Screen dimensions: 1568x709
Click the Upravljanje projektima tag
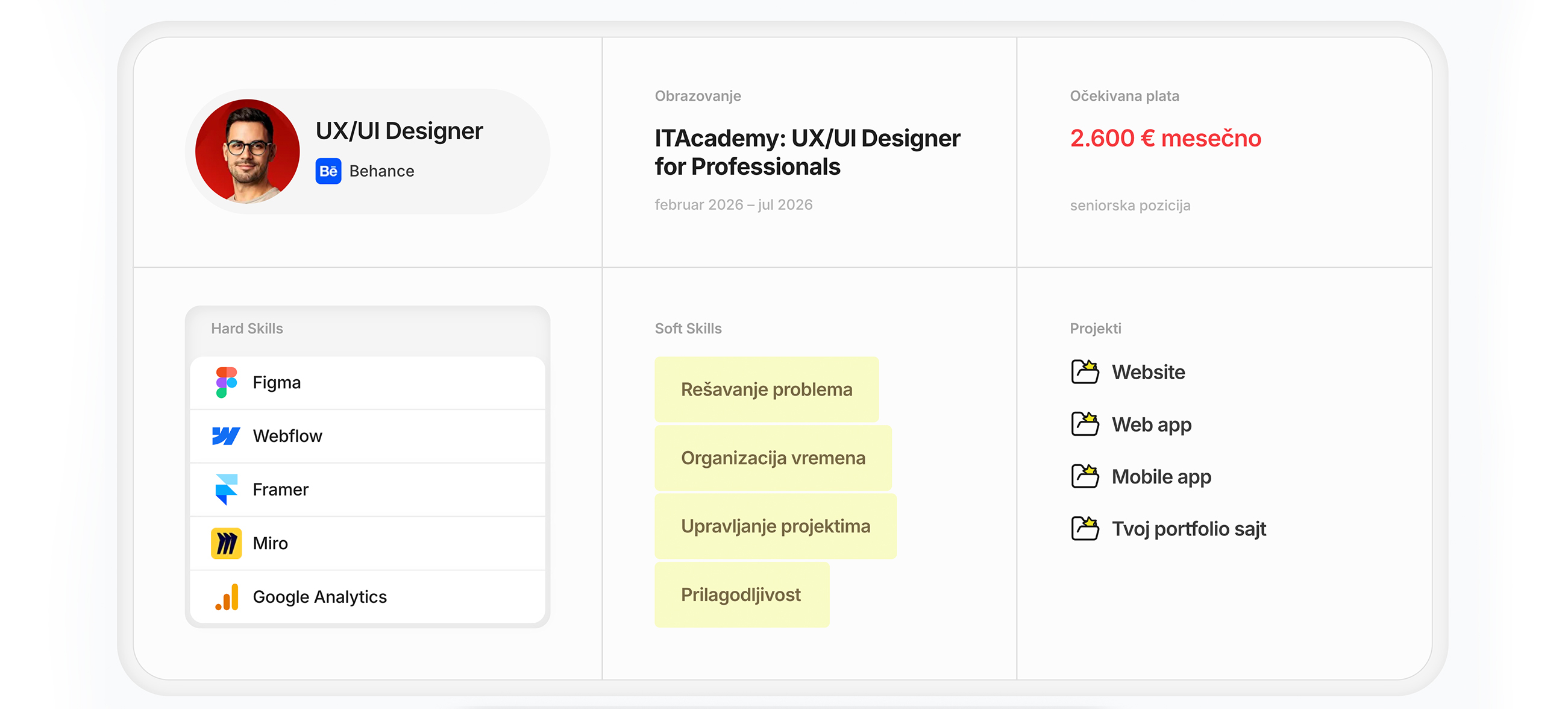point(776,526)
